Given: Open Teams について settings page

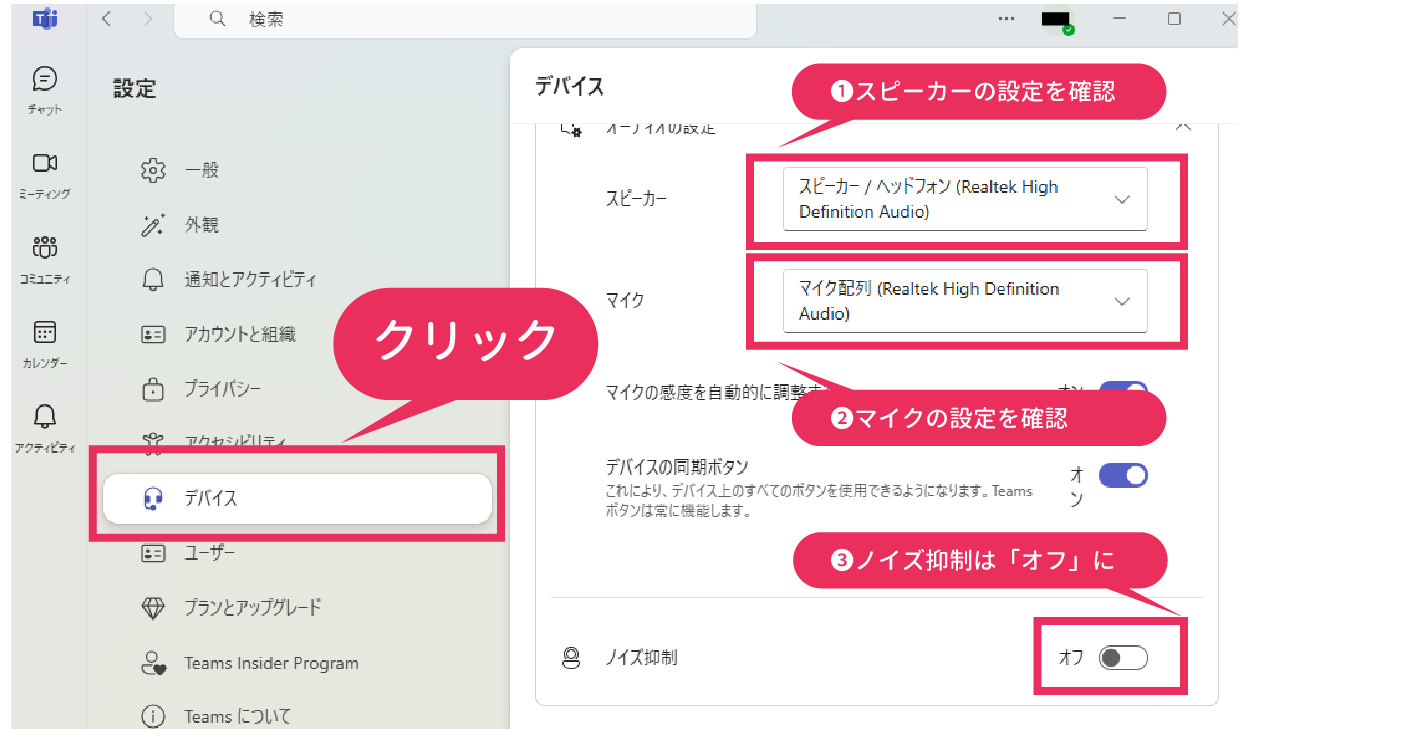Looking at the screenshot, I should point(237,716).
